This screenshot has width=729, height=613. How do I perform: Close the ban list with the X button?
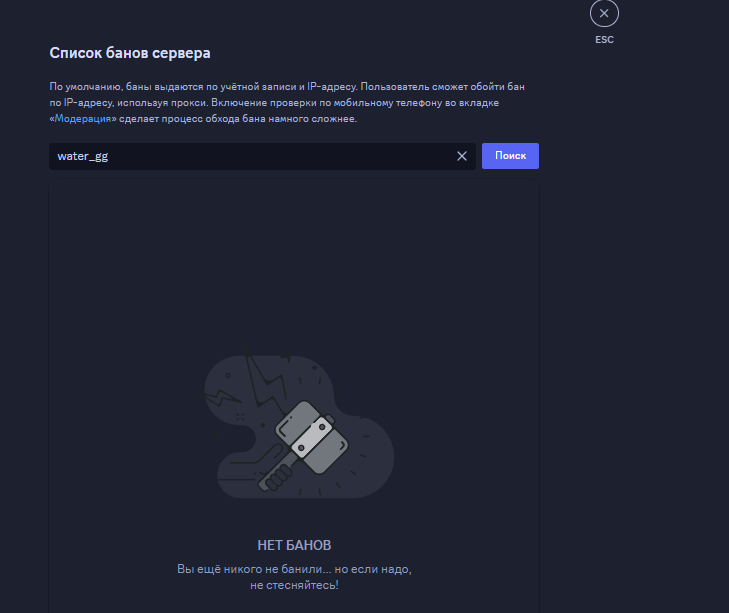pyautogui.click(x=604, y=13)
